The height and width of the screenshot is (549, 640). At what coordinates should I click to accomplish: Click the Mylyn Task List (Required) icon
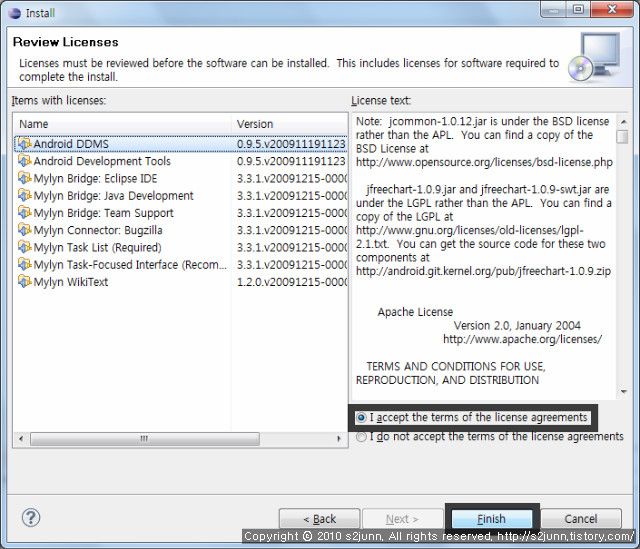point(24,247)
